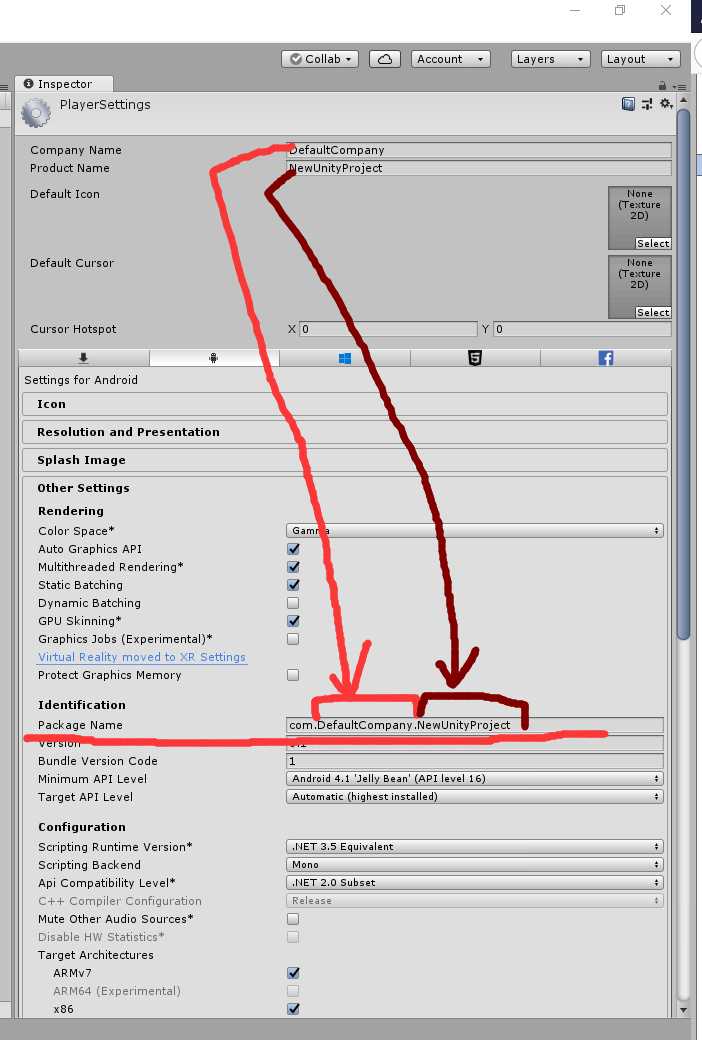This screenshot has height=1040, width=702.
Task: Select the Windows Store platform tab
Action: click(x=344, y=358)
